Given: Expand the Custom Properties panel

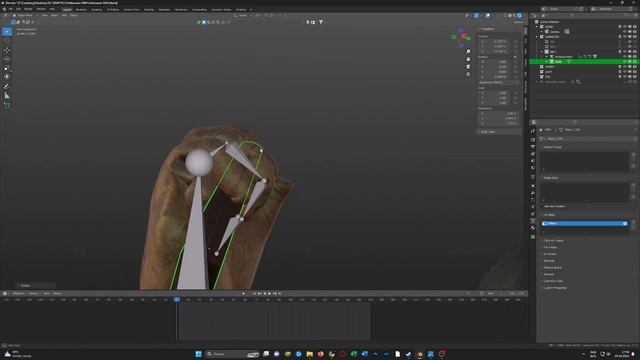Looking at the screenshot, I should click(554, 288).
